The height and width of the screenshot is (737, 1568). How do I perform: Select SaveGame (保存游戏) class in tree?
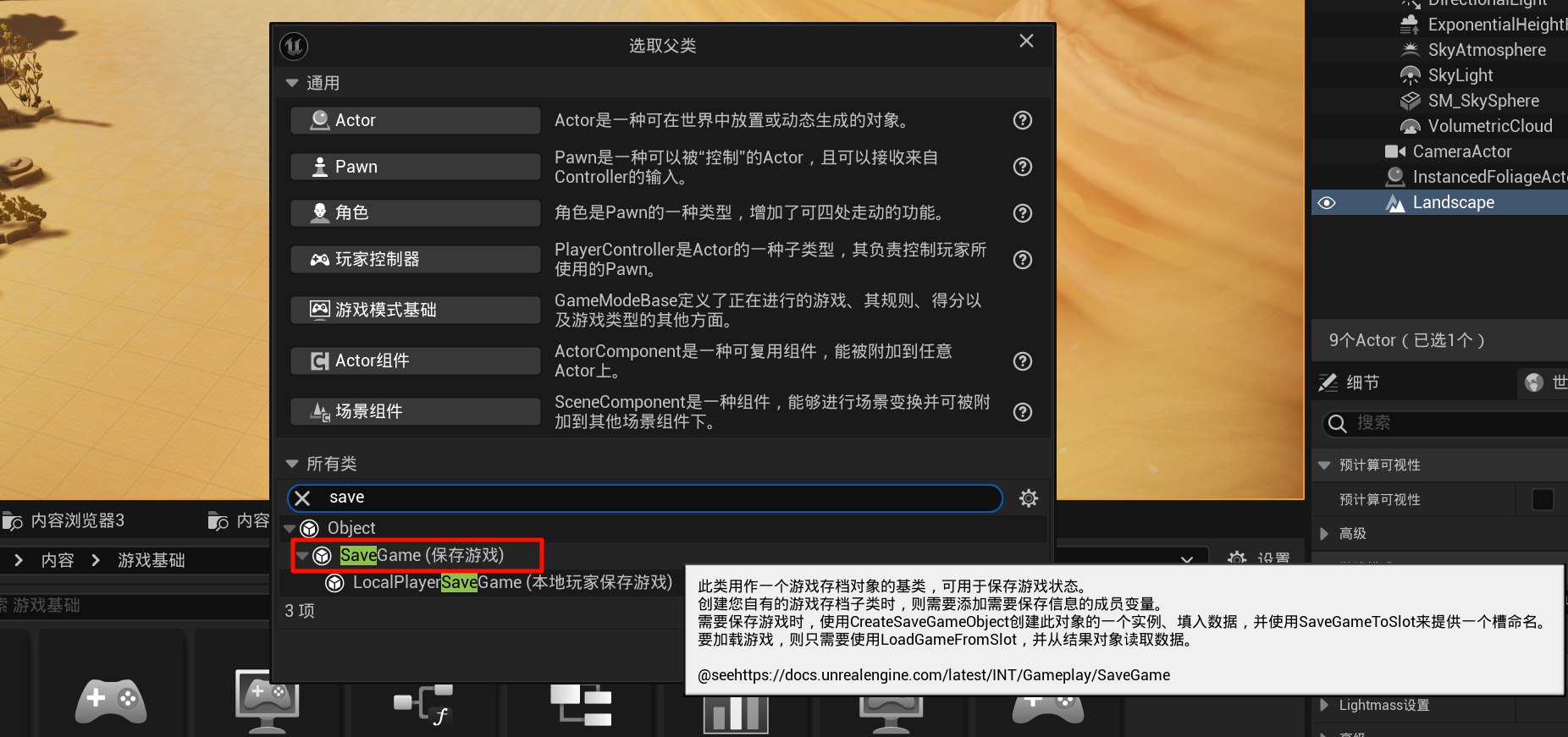point(421,555)
